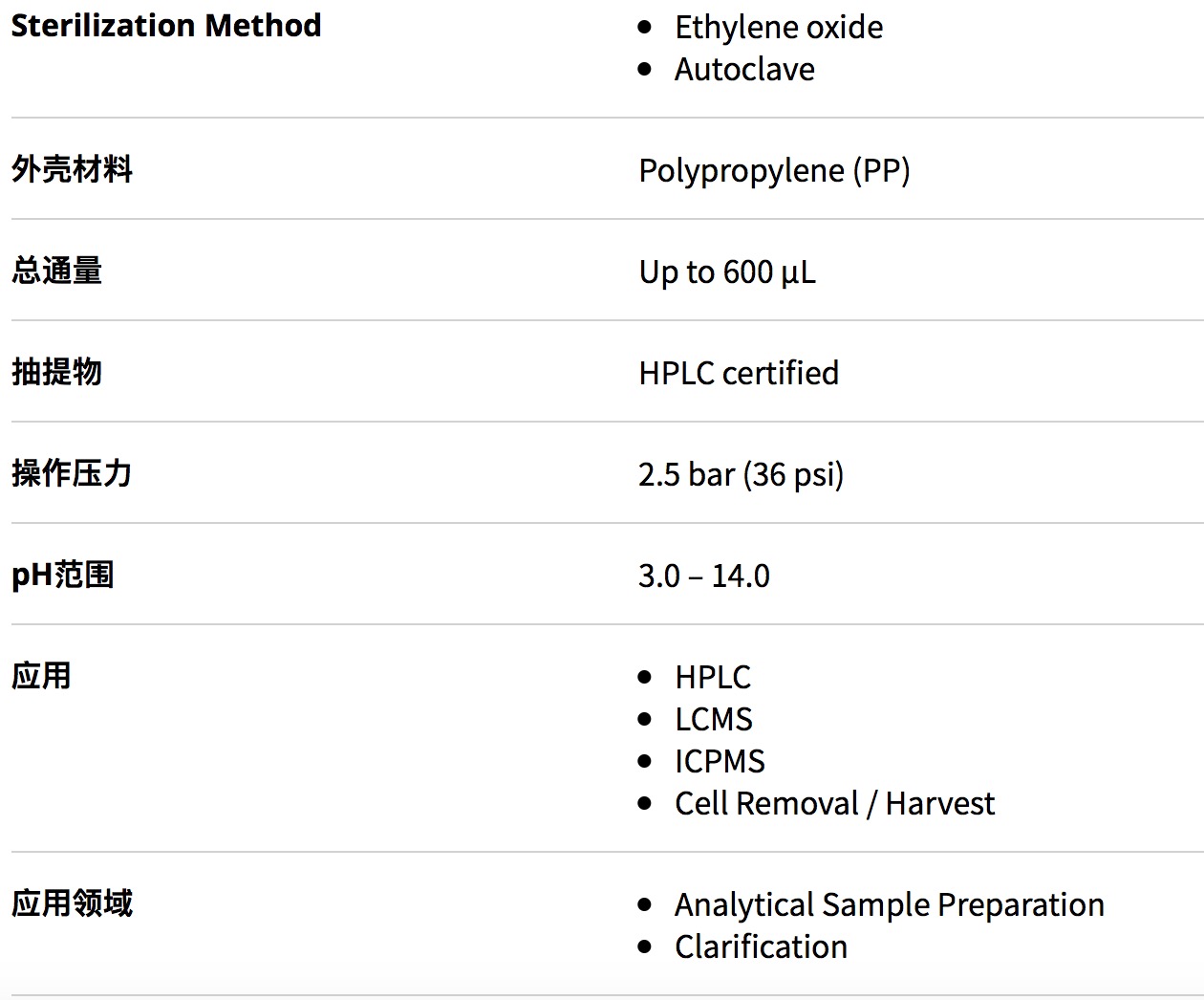1204x1000 pixels.
Task: Click the Sterilization Method label
Action: (x=166, y=26)
